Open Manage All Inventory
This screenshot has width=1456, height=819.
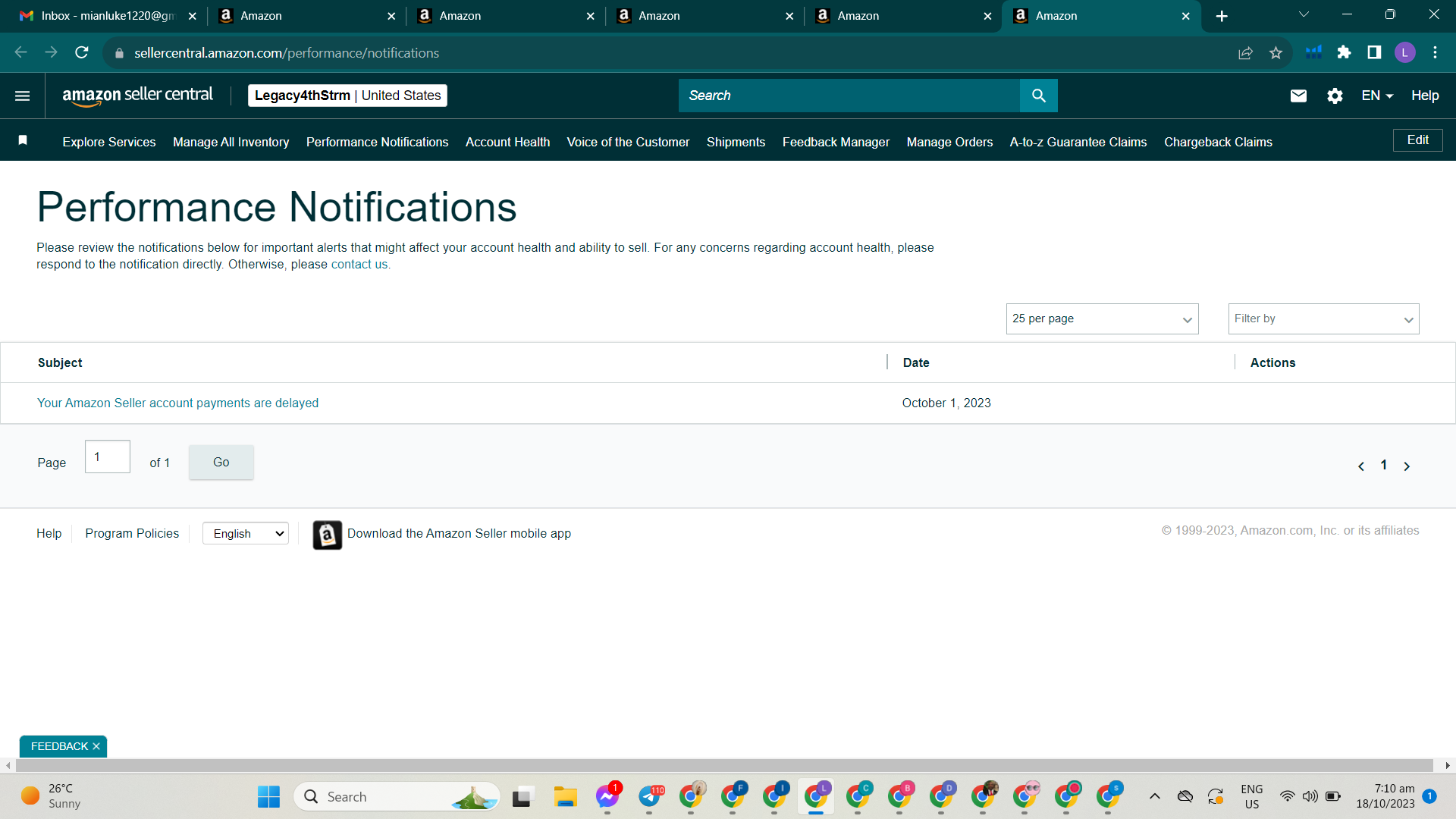pos(231,142)
